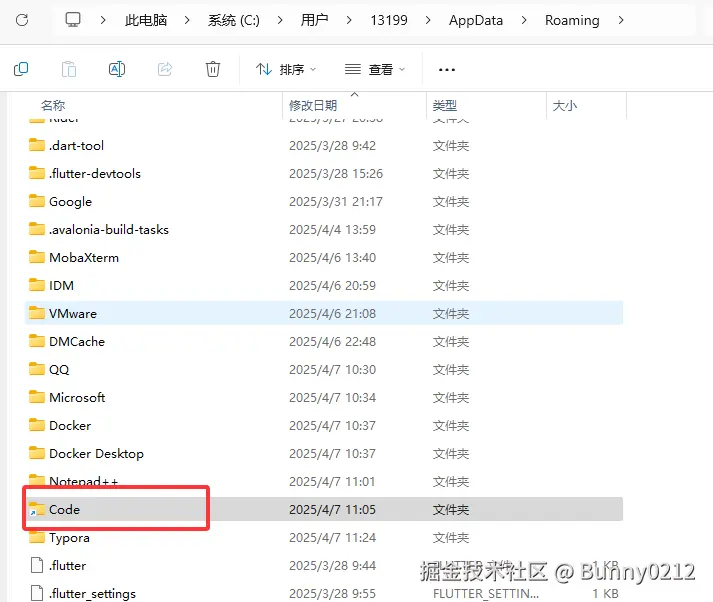The height and width of the screenshot is (602, 713).
Task: Select the Google folder icon
Action: coord(37,201)
